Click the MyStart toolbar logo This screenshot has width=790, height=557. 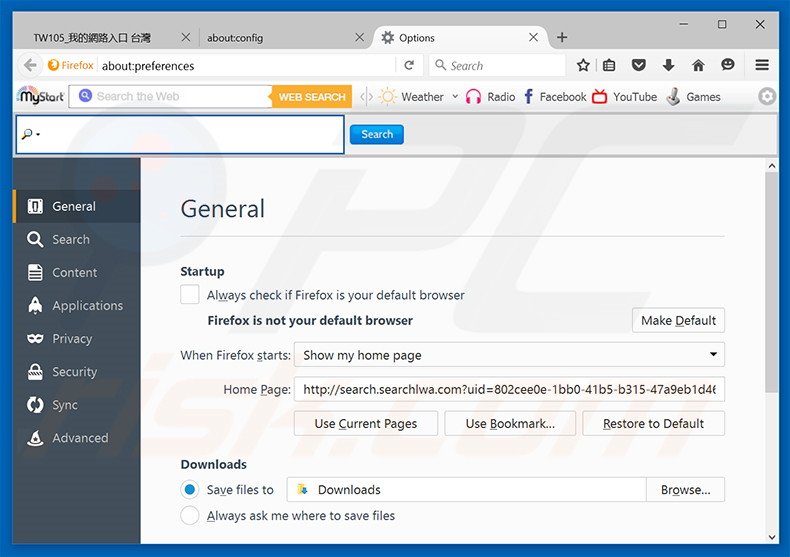click(40, 96)
